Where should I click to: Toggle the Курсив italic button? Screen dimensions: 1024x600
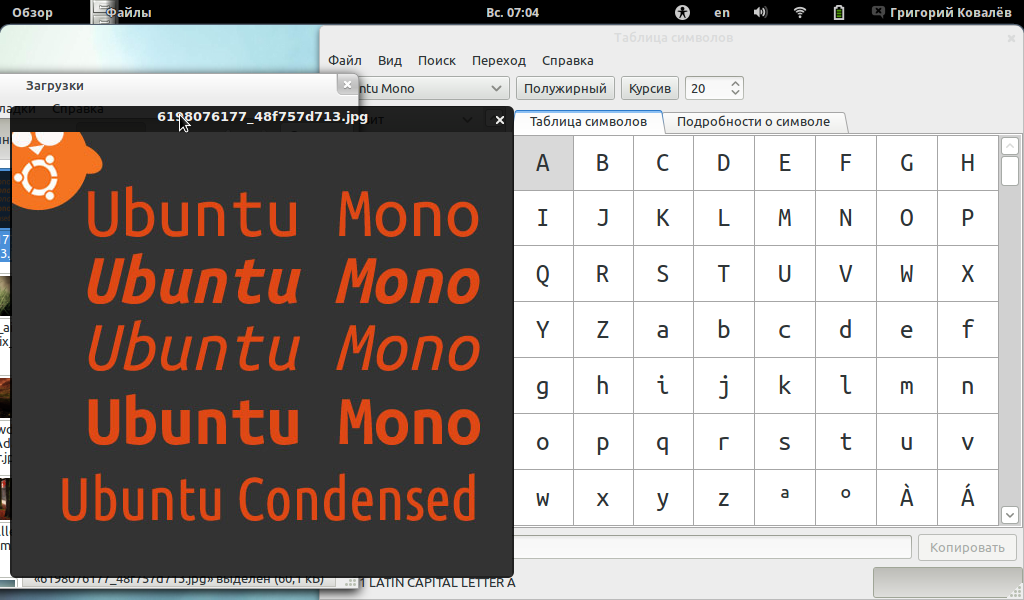(650, 88)
